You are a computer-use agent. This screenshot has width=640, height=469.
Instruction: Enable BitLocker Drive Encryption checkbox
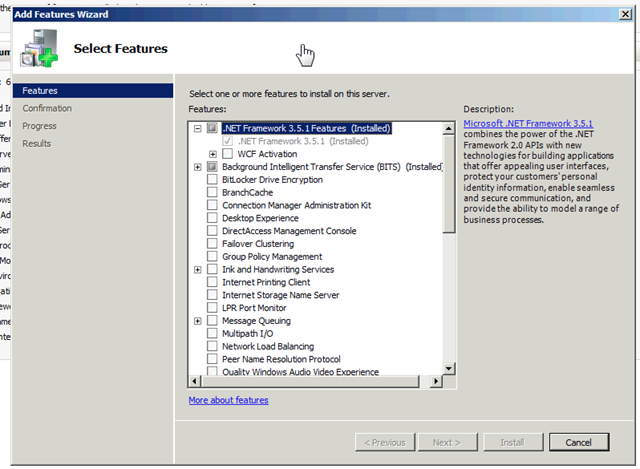pos(212,180)
